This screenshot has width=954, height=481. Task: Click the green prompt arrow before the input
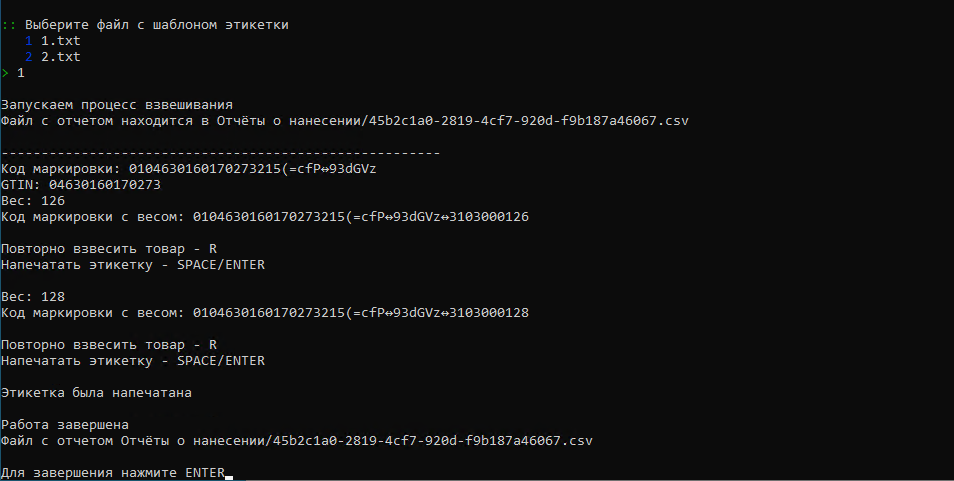(x=5, y=73)
